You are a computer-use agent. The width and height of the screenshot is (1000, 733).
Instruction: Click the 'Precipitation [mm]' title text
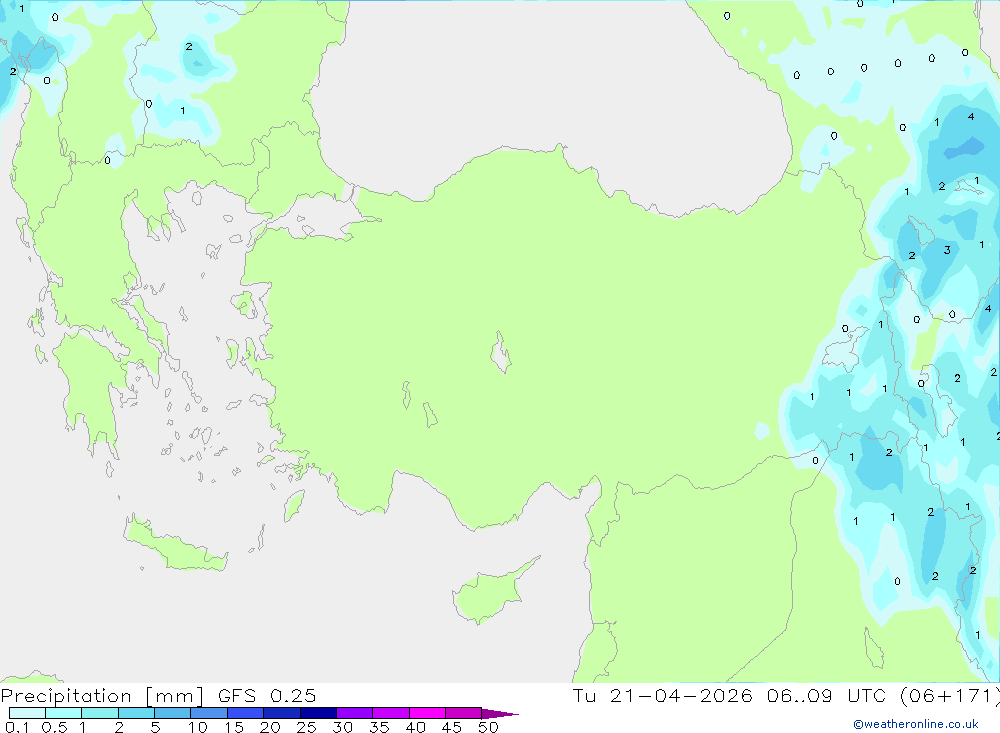click(x=102, y=696)
